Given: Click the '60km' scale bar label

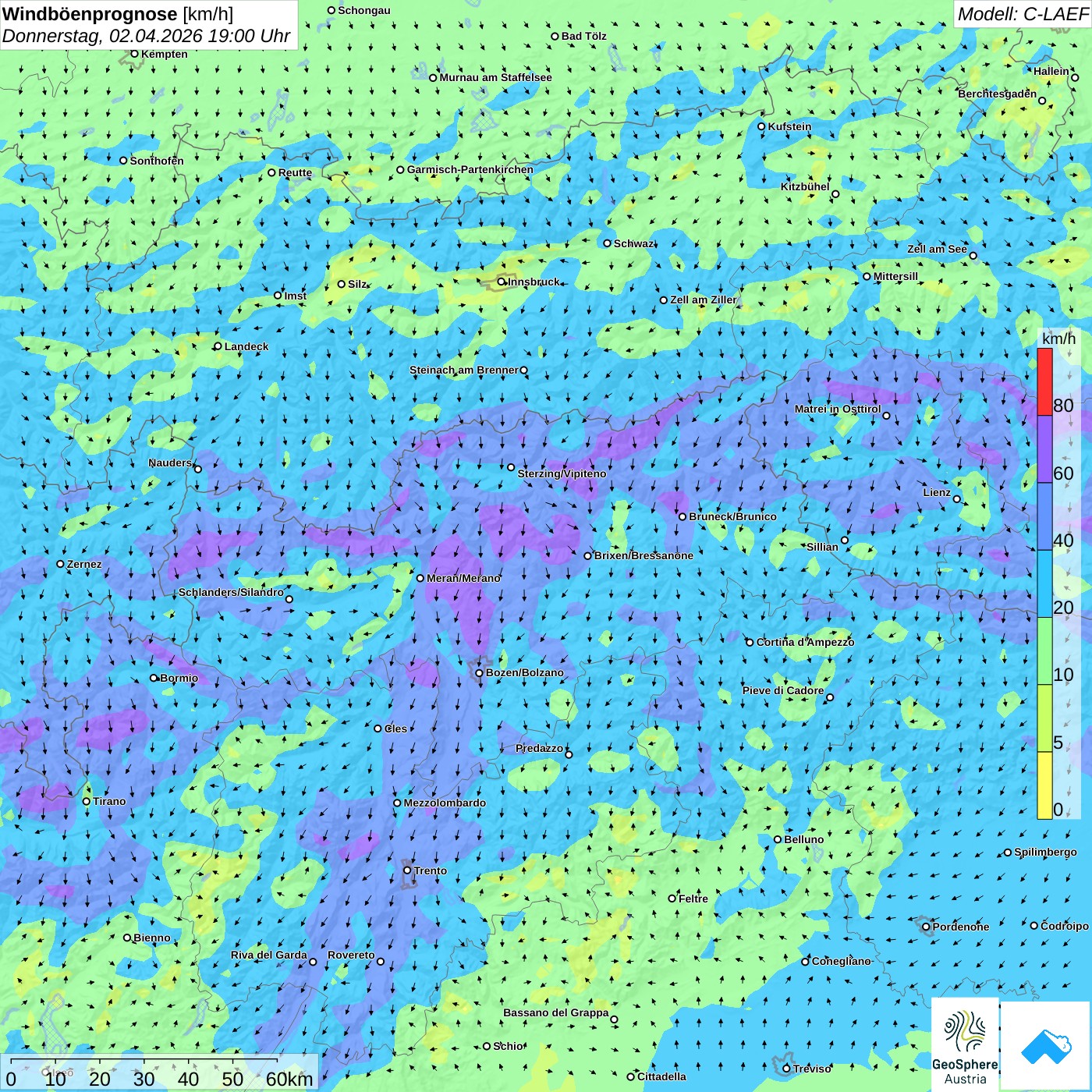Looking at the screenshot, I should pos(289,1079).
